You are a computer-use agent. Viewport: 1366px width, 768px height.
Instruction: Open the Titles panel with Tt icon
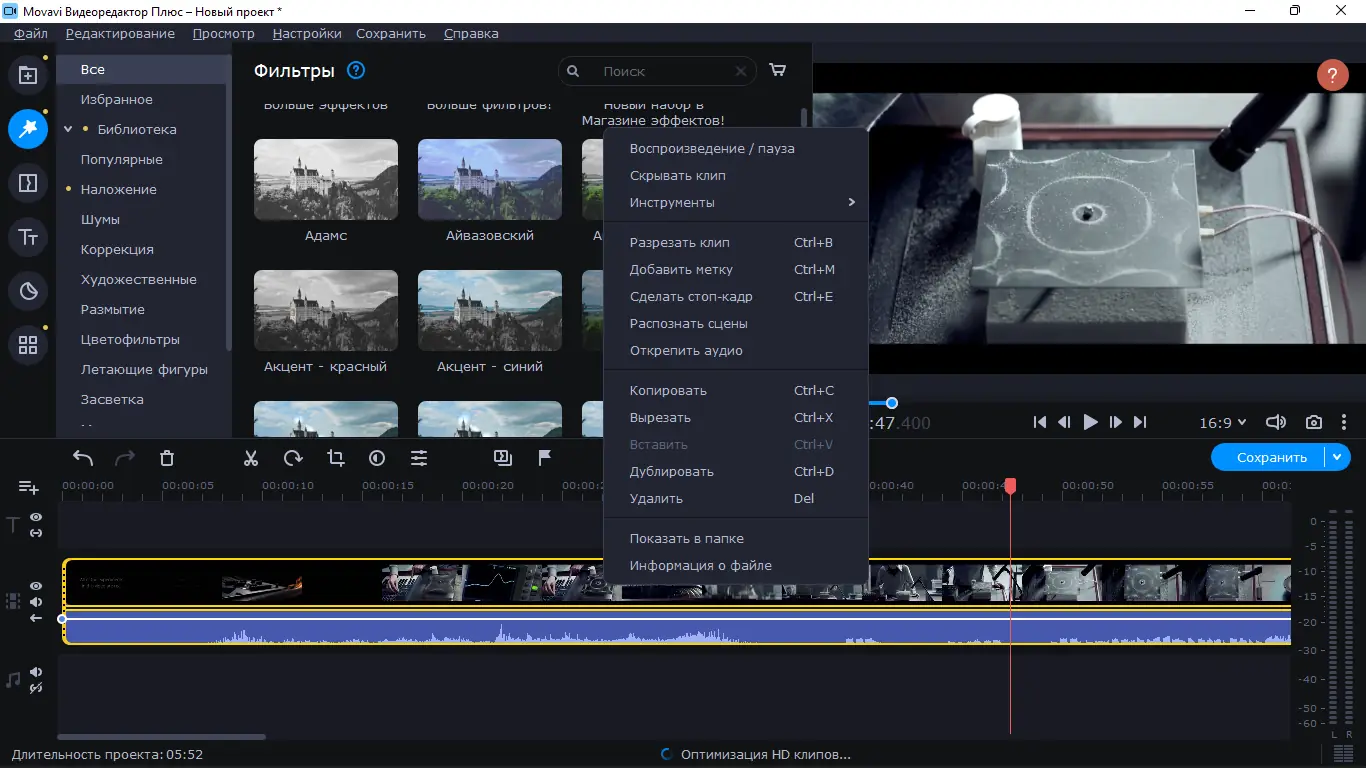[x=28, y=237]
